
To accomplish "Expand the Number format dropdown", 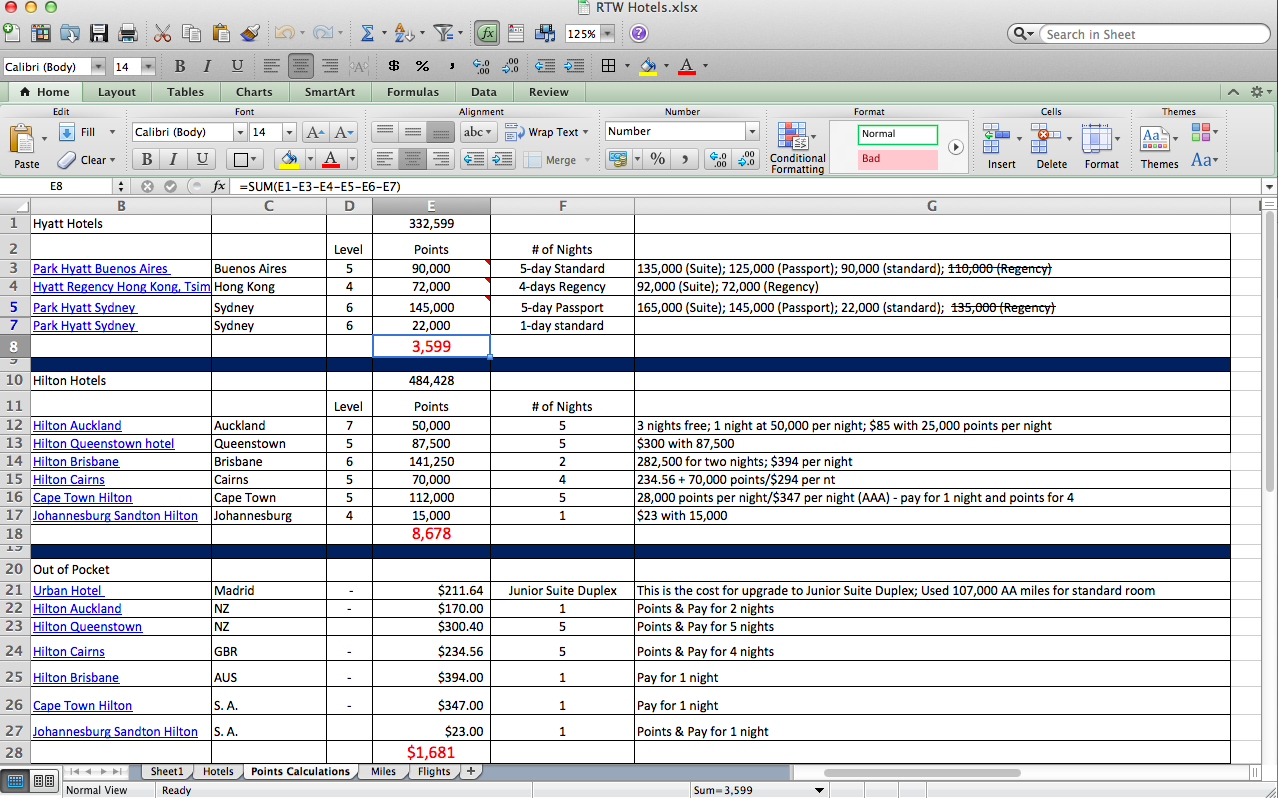I will pyautogui.click(x=751, y=132).
